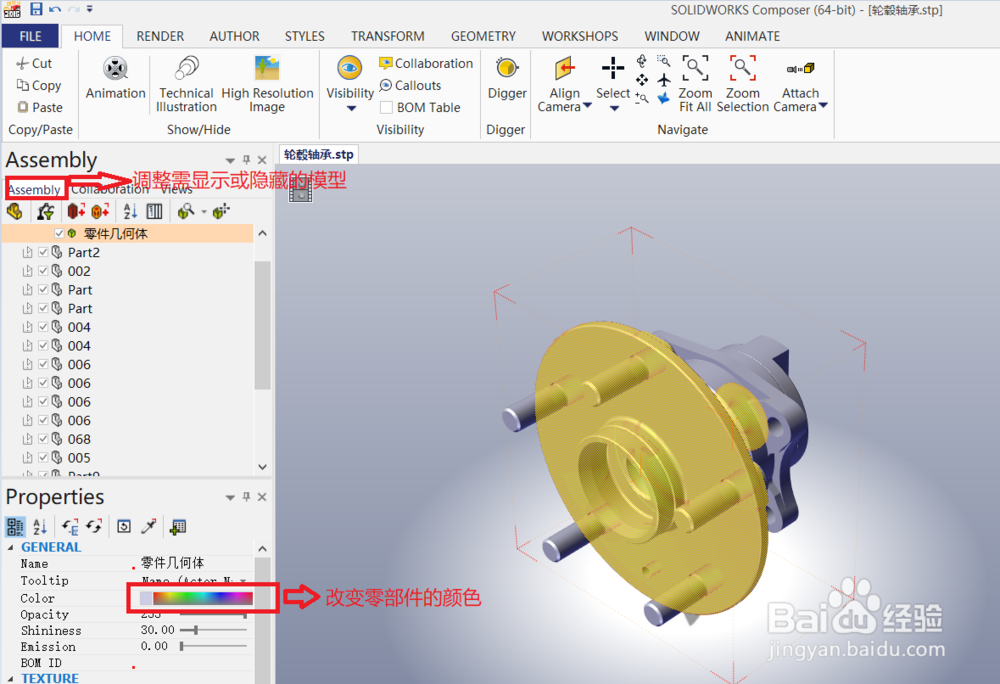Click the Copy command
Image resolution: width=1000 pixels, height=684 pixels.
(x=39, y=85)
